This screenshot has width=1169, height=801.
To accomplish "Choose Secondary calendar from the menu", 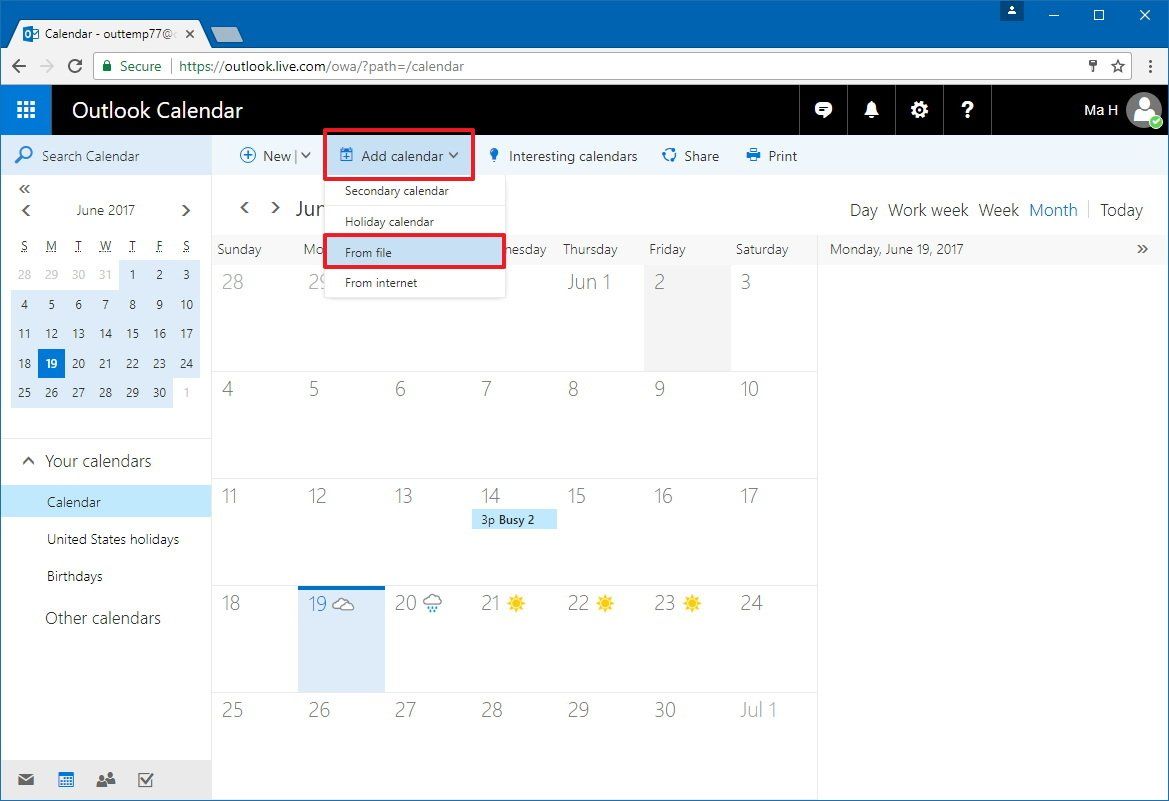I will pos(415,191).
